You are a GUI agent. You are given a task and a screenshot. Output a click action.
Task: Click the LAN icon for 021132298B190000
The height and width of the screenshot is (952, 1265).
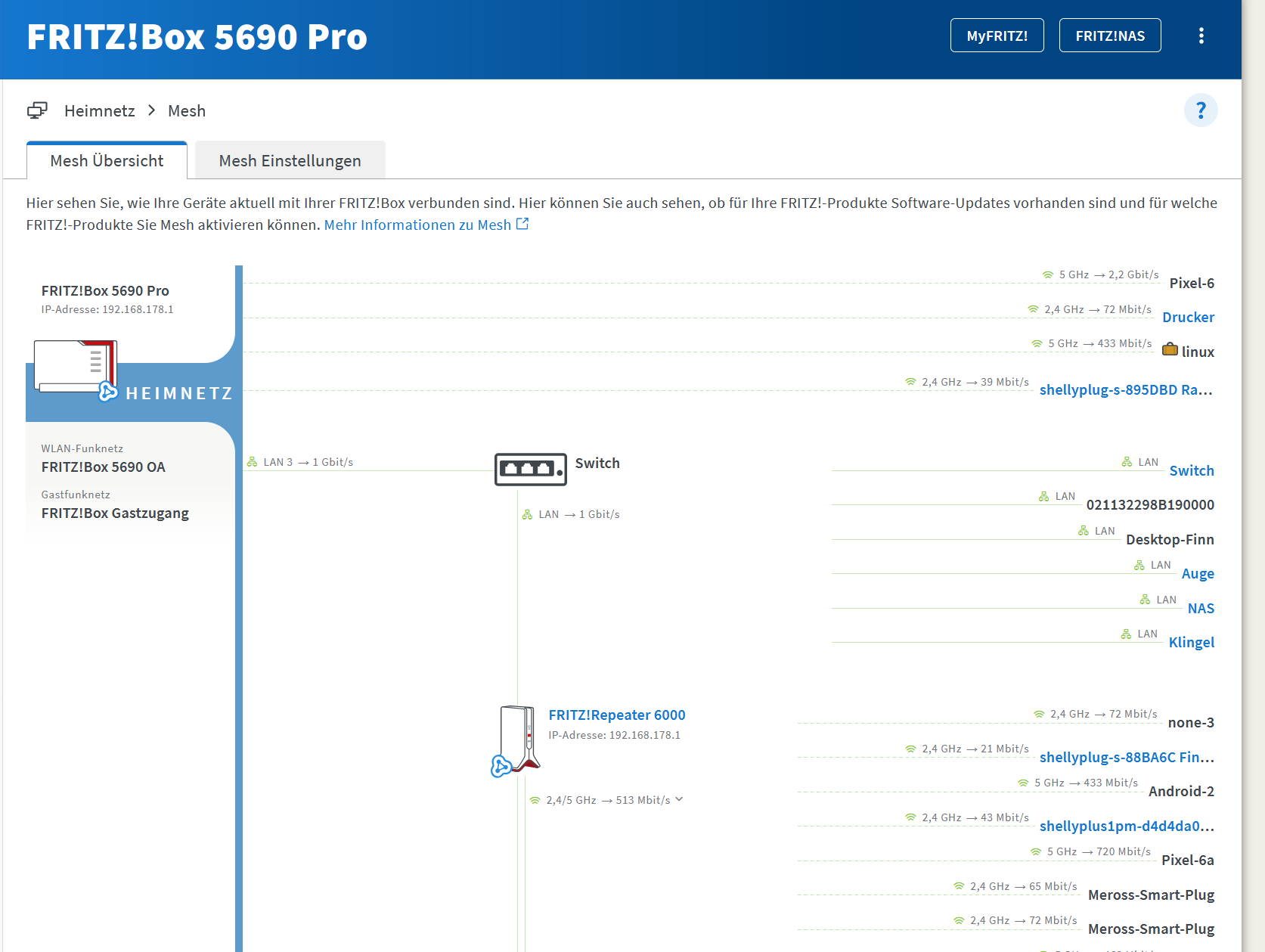1043,496
